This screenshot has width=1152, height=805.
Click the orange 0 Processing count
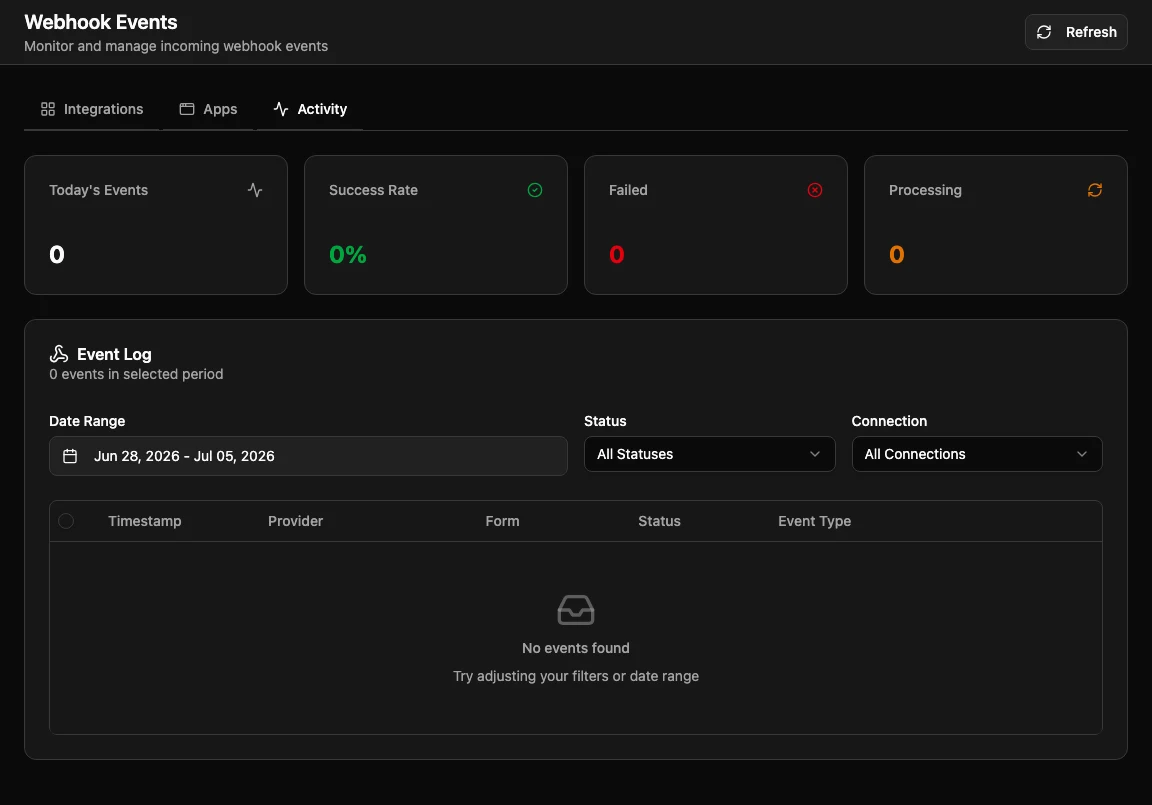pos(897,254)
